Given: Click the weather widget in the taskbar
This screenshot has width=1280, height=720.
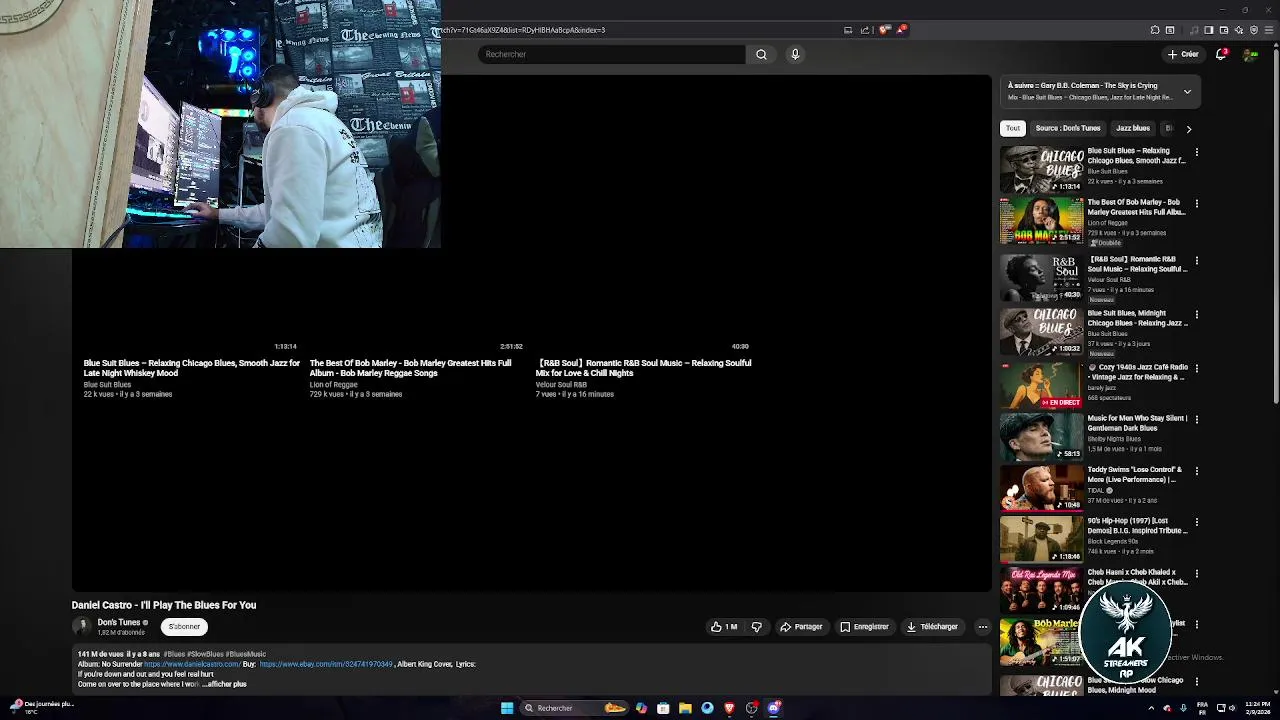Looking at the screenshot, I should point(40,707).
